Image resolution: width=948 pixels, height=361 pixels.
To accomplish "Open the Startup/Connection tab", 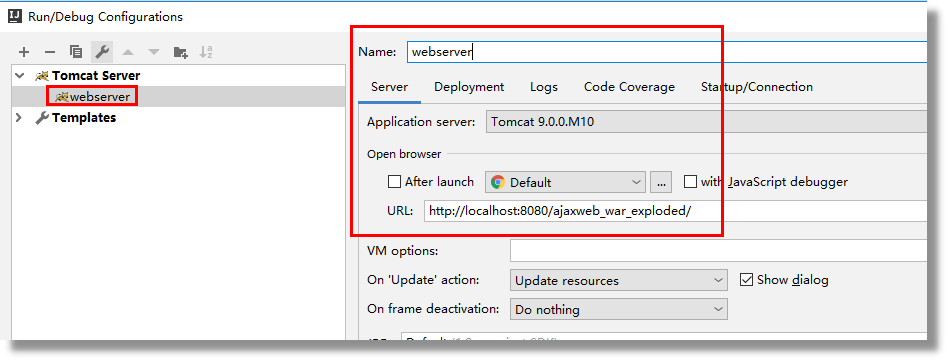I will 756,87.
